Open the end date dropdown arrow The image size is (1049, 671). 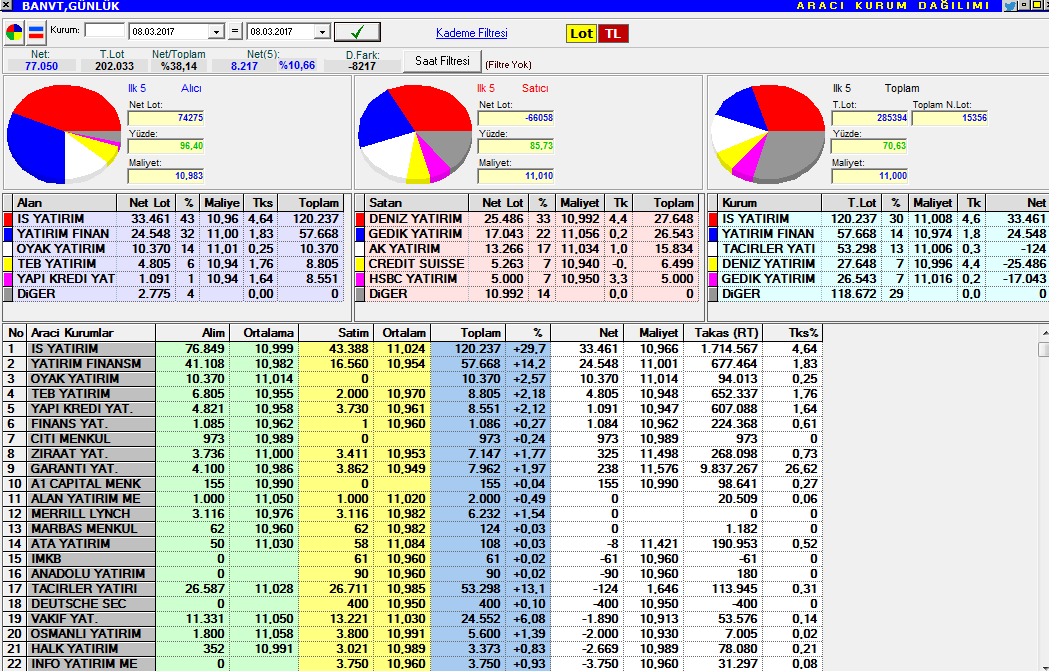tap(322, 31)
